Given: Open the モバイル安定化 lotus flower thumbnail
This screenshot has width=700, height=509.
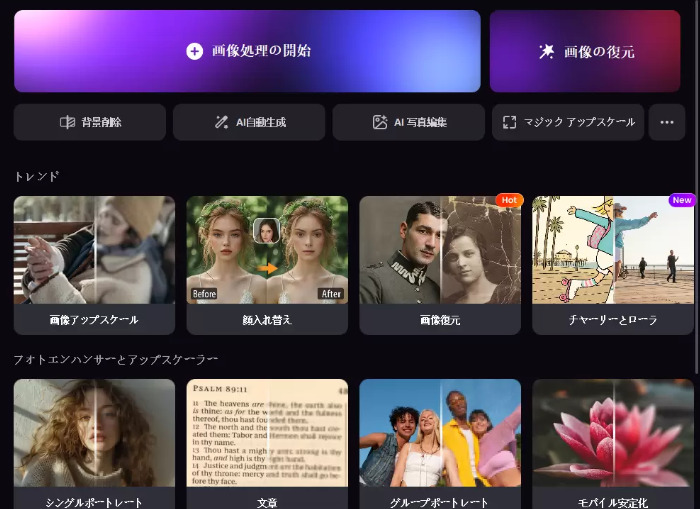Looking at the screenshot, I should click(613, 433).
